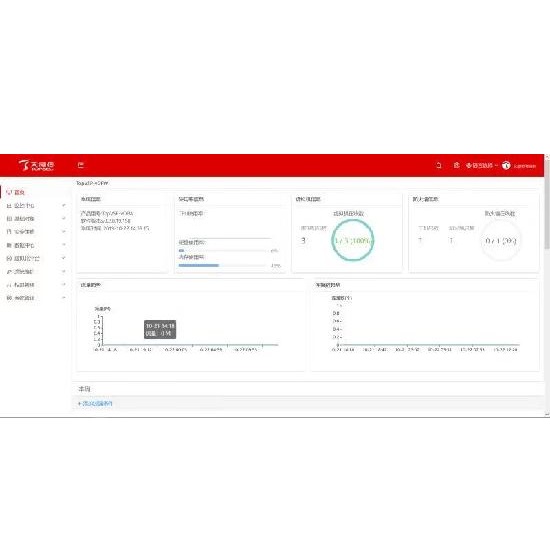
Task: Toggle the traffic trend legend above the left chart
Action: coord(102,309)
